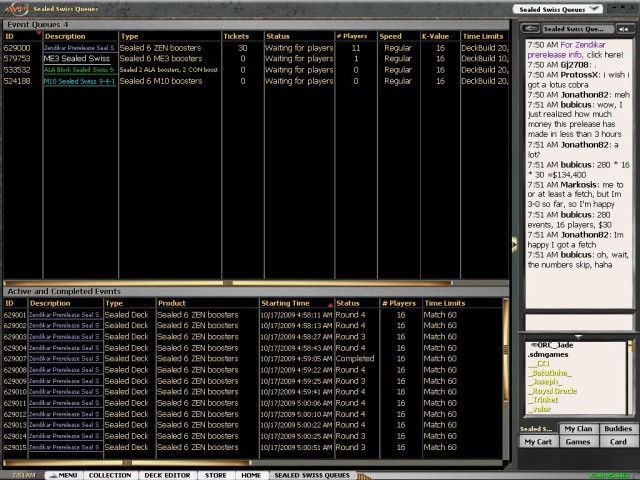This screenshot has width=640, height=480.
Task: Click into the chat message input box
Action: (x=578, y=322)
